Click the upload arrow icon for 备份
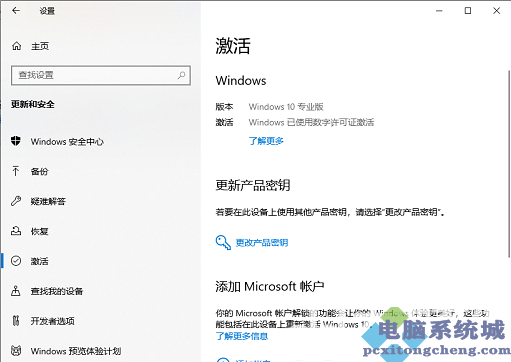Image resolution: width=511 pixels, height=362 pixels. coord(16,171)
